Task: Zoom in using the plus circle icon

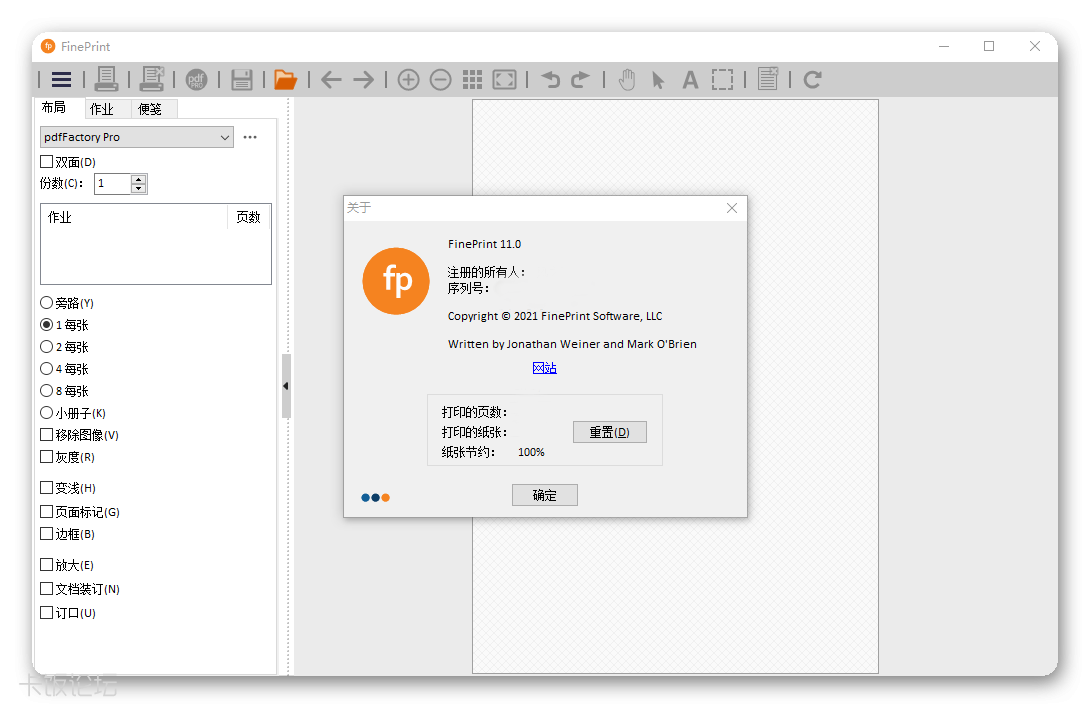Action: point(408,80)
